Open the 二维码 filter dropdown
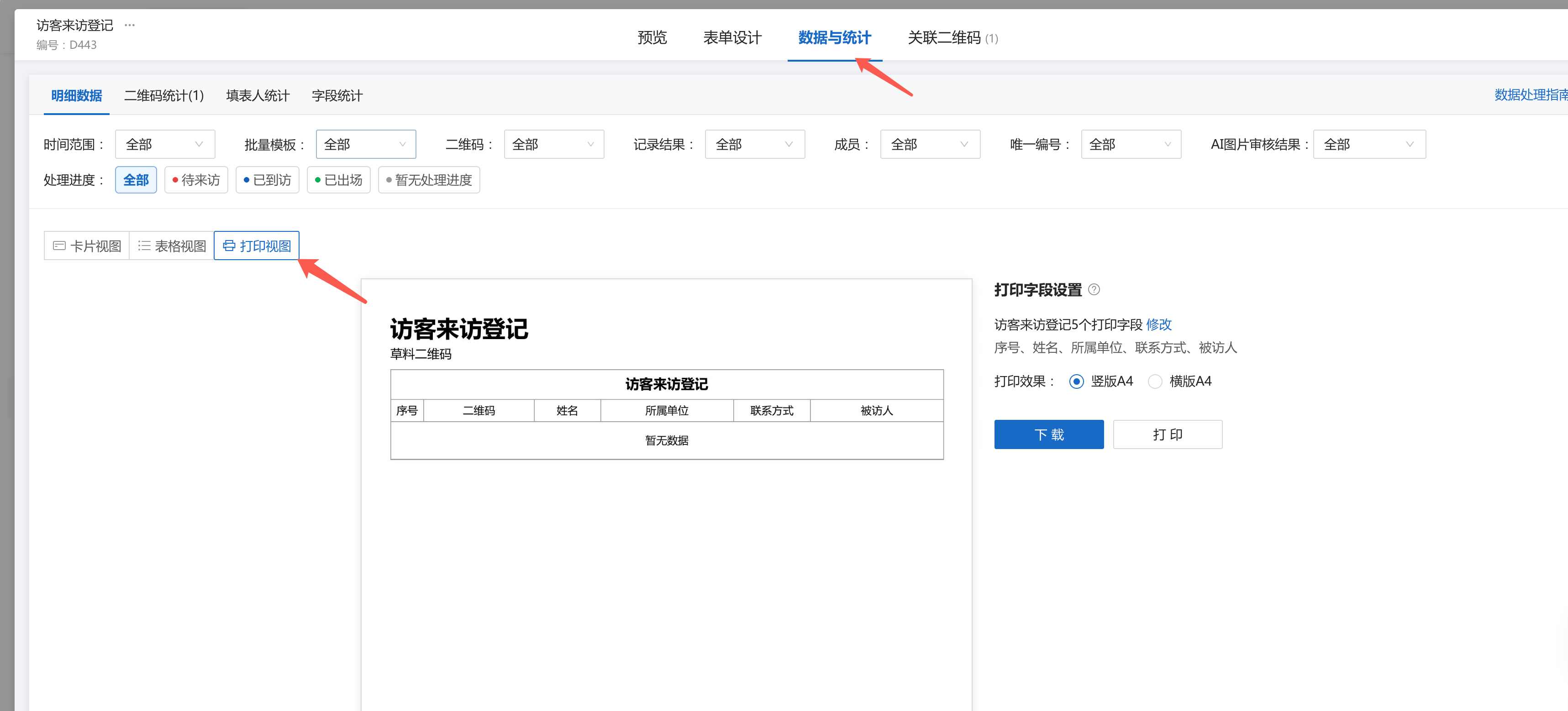The image size is (1568, 711). point(554,144)
